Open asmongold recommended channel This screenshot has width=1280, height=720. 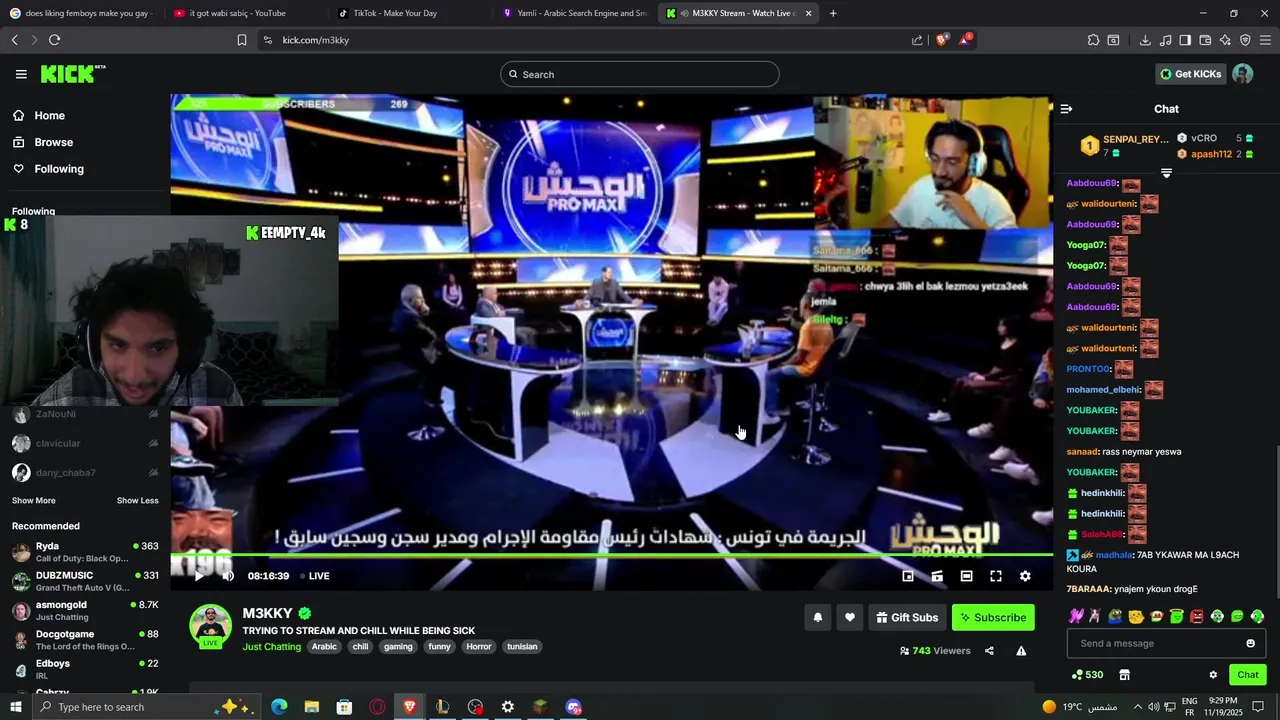click(85, 610)
